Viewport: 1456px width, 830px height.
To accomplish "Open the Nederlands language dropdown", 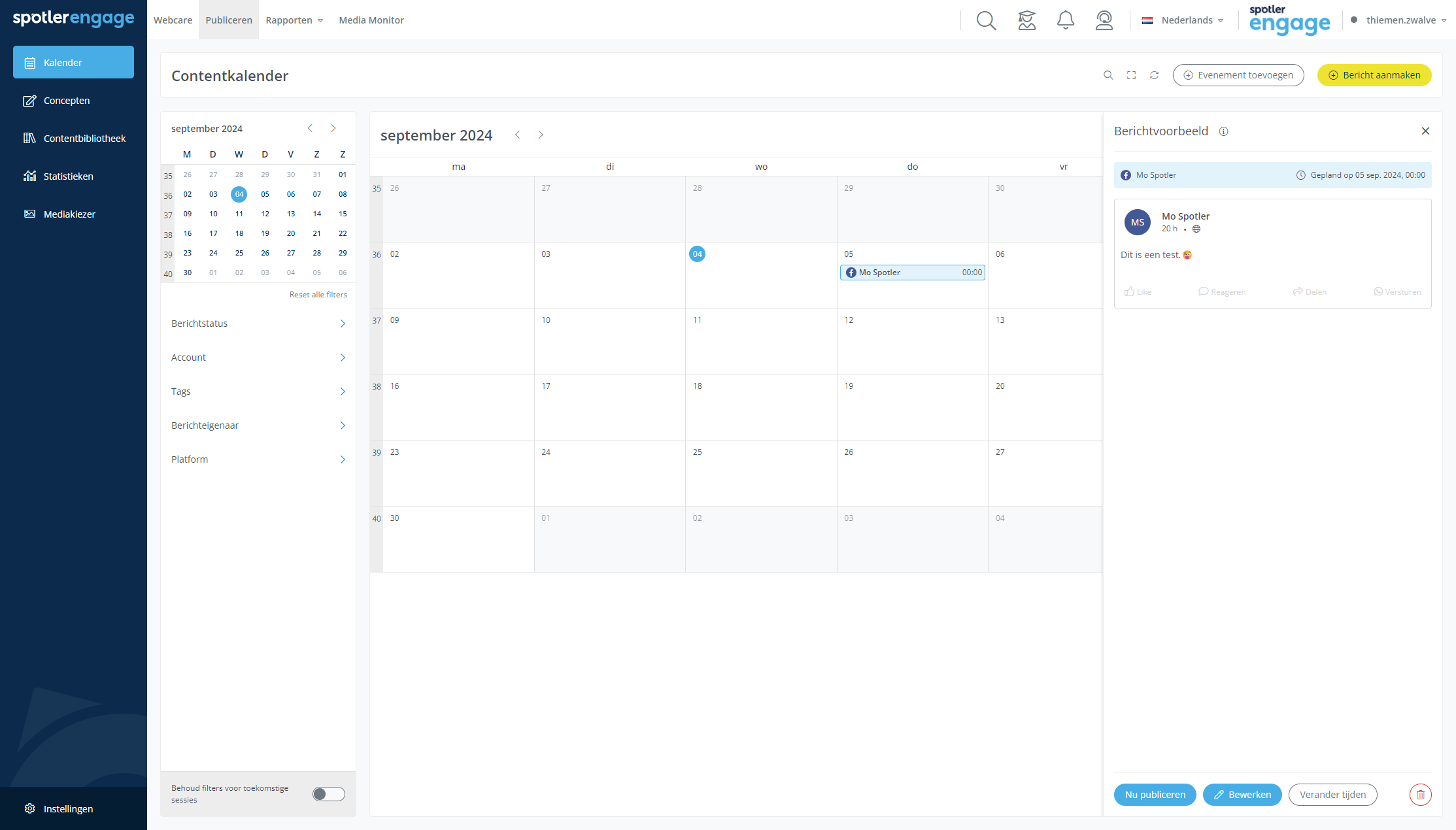I will (x=1183, y=20).
